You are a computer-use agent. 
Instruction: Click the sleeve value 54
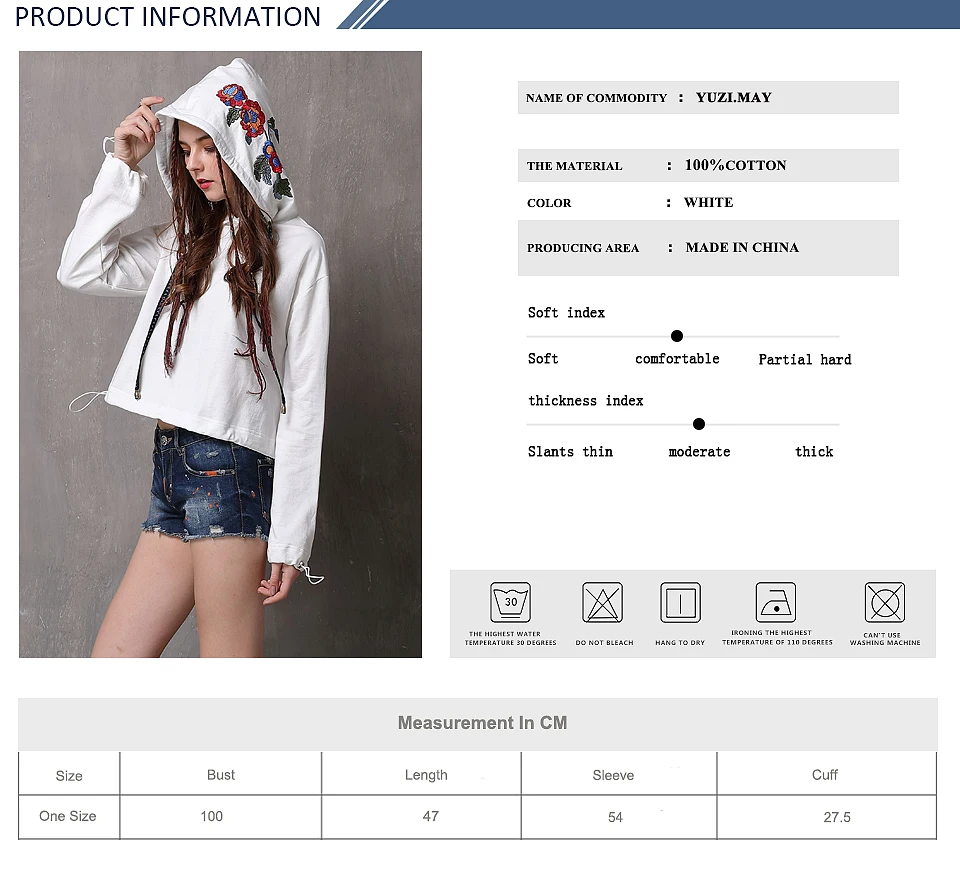(x=615, y=817)
